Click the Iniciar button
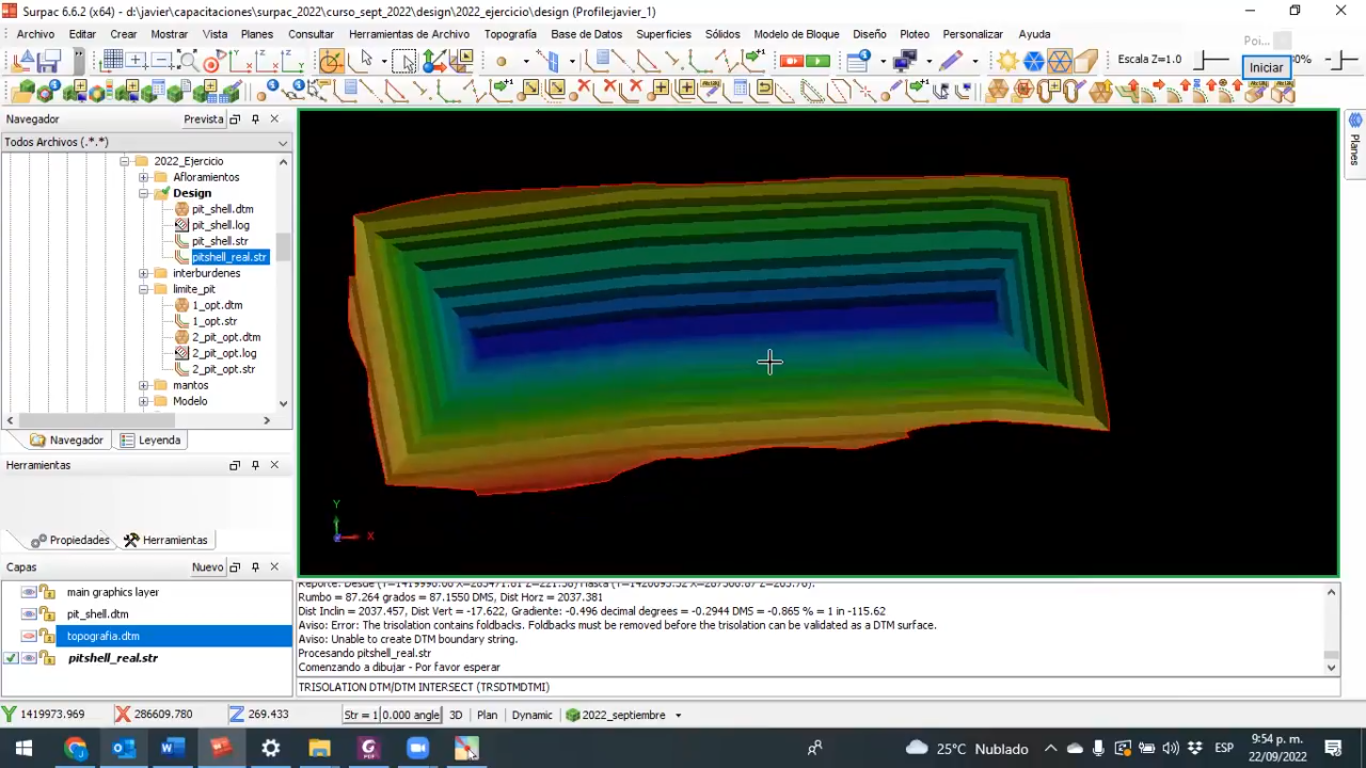This screenshot has width=1366, height=768. [1266, 68]
